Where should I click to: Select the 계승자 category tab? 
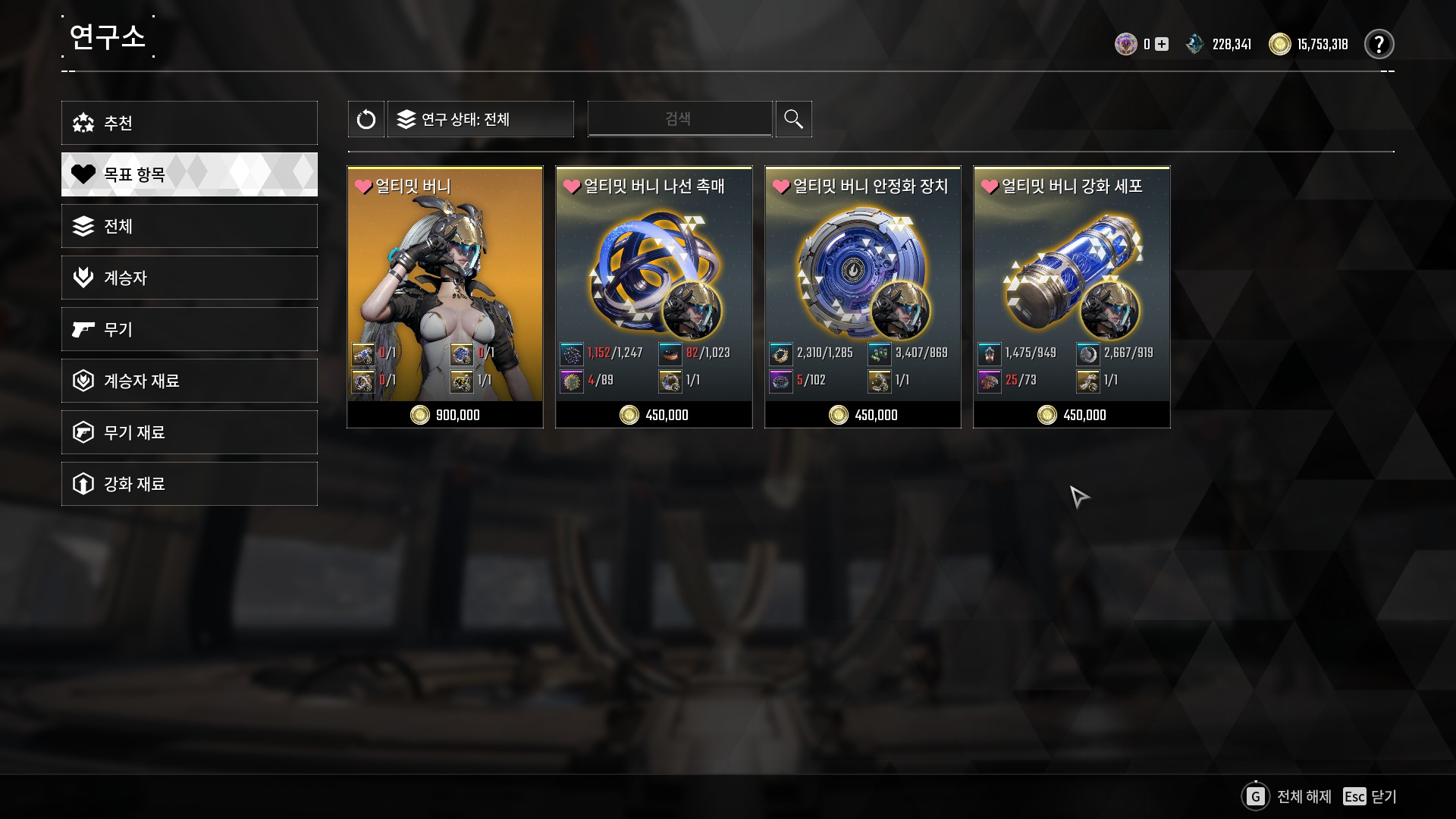[190, 278]
